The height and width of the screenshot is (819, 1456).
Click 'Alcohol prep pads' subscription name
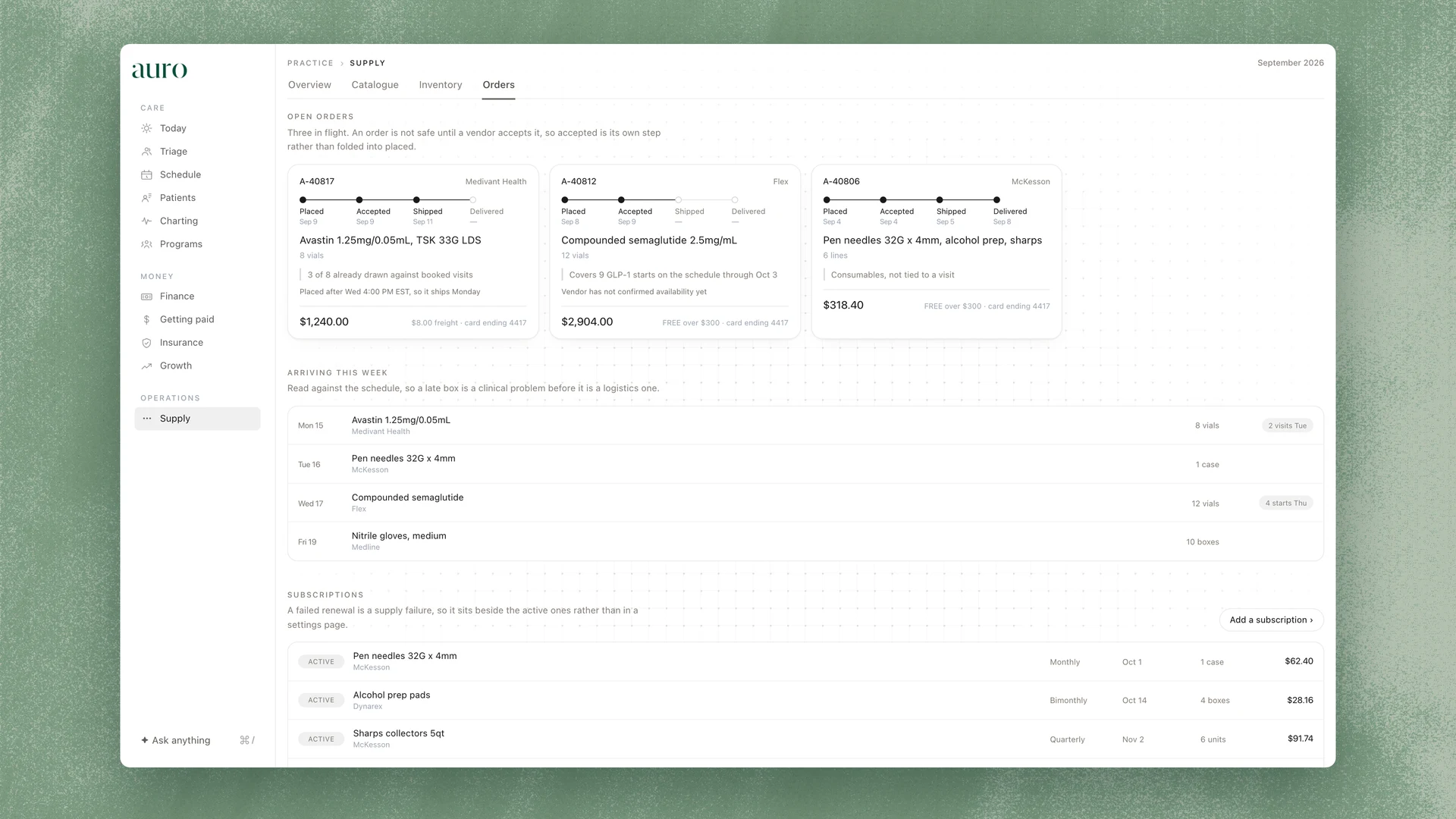[x=391, y=695]
